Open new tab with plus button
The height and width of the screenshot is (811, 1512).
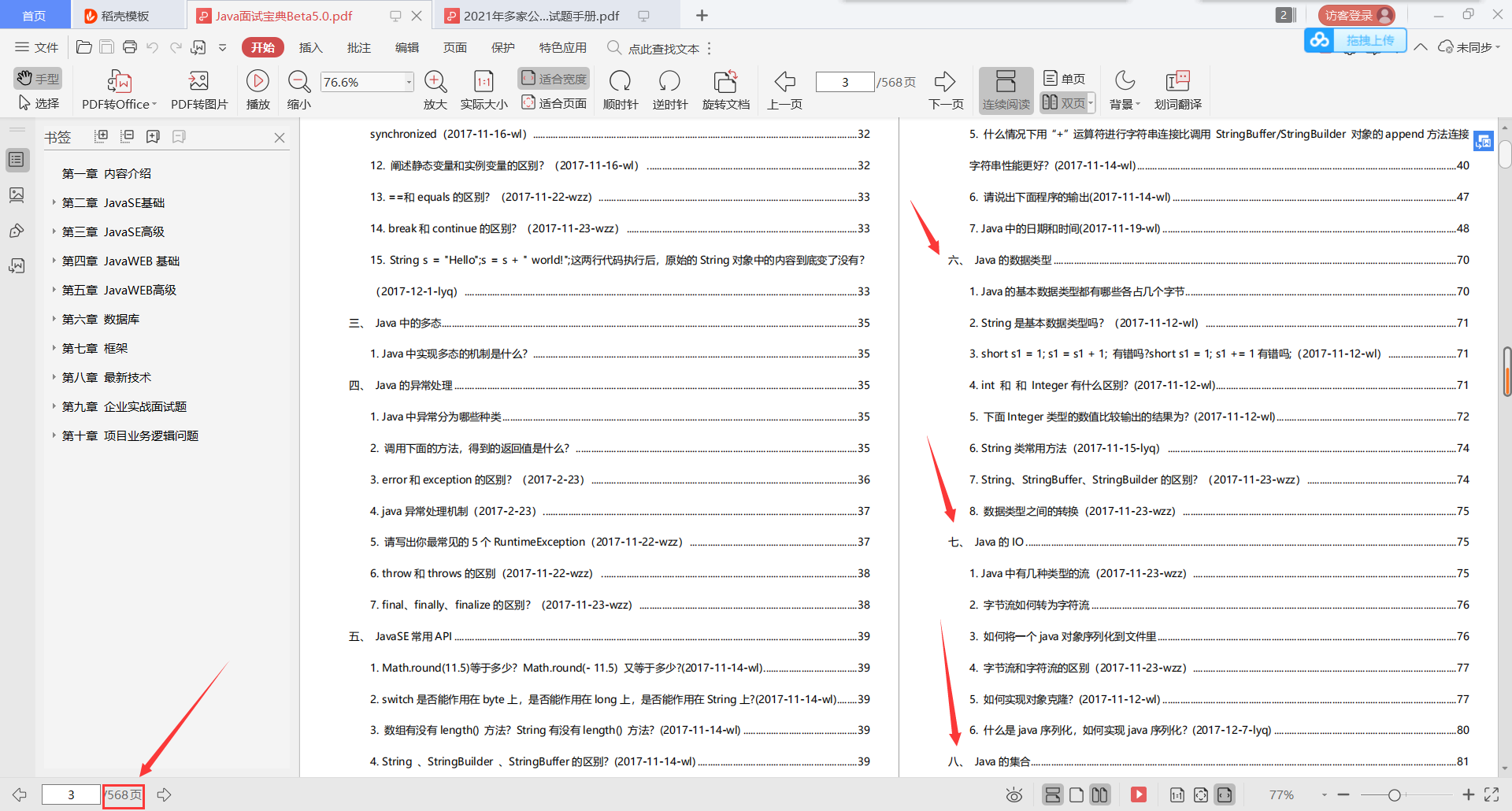[x=702, y=15]
